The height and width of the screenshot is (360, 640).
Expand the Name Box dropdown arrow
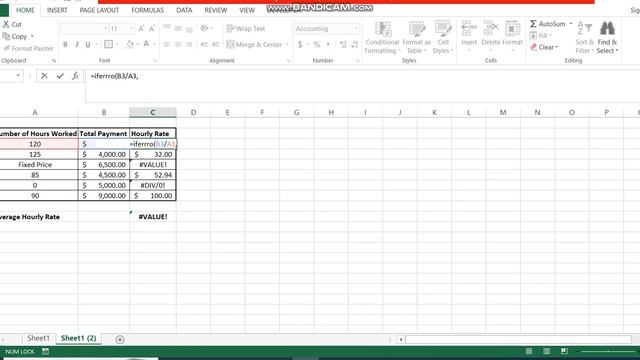[18, 76]
